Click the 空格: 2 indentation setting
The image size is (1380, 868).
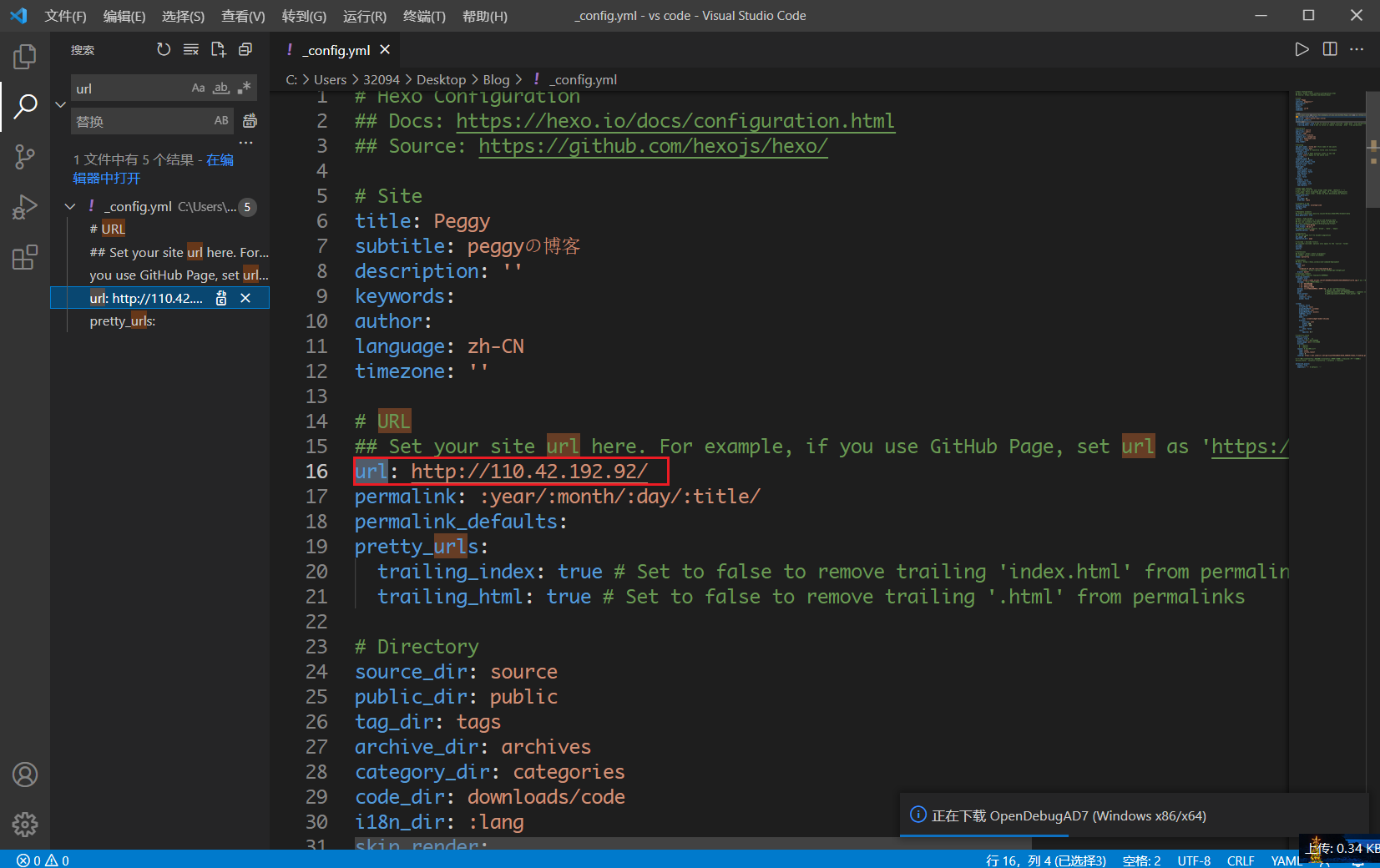pos(1141,860)
